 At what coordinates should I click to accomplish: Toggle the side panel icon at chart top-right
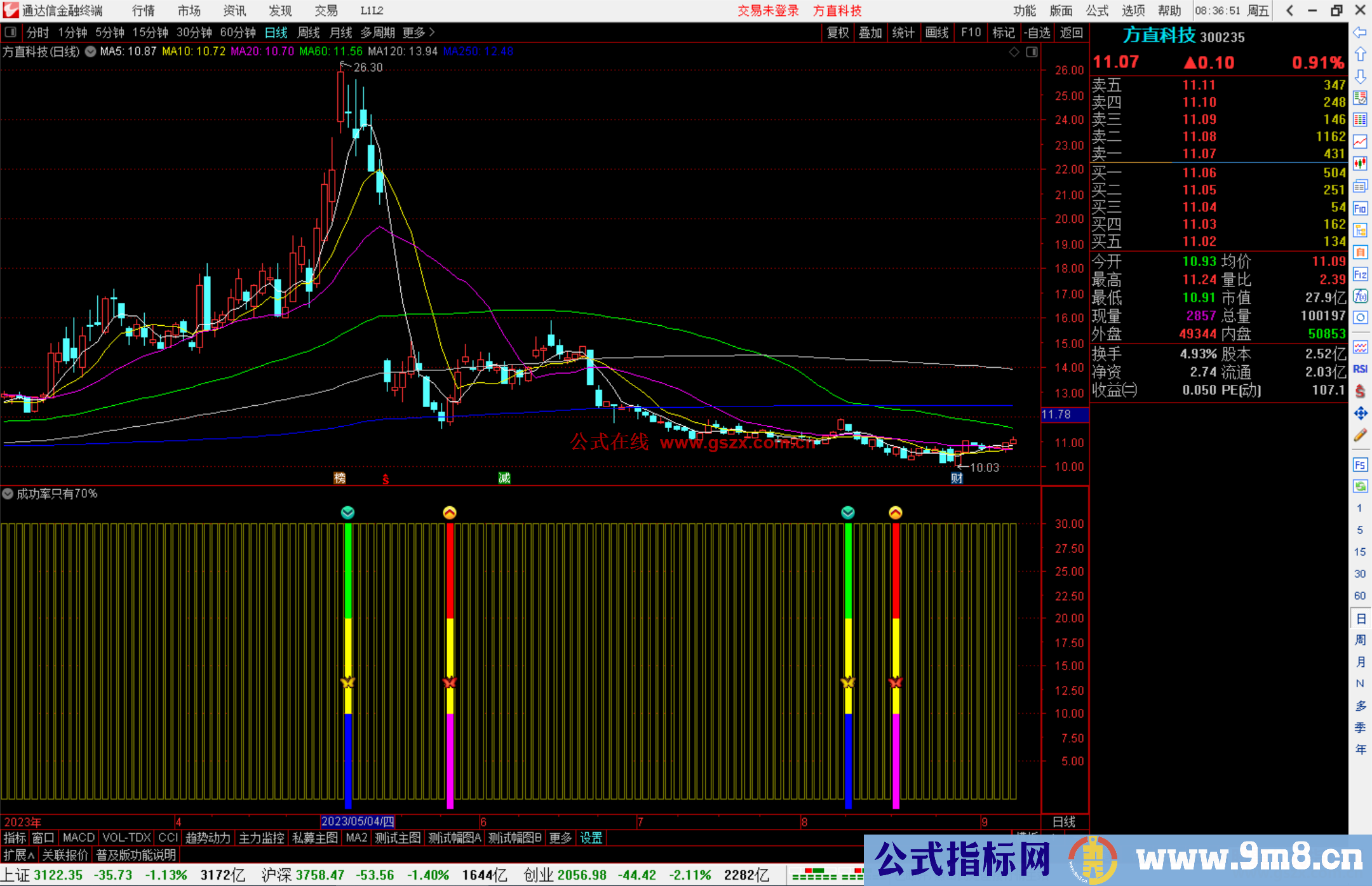point(1032,52)
